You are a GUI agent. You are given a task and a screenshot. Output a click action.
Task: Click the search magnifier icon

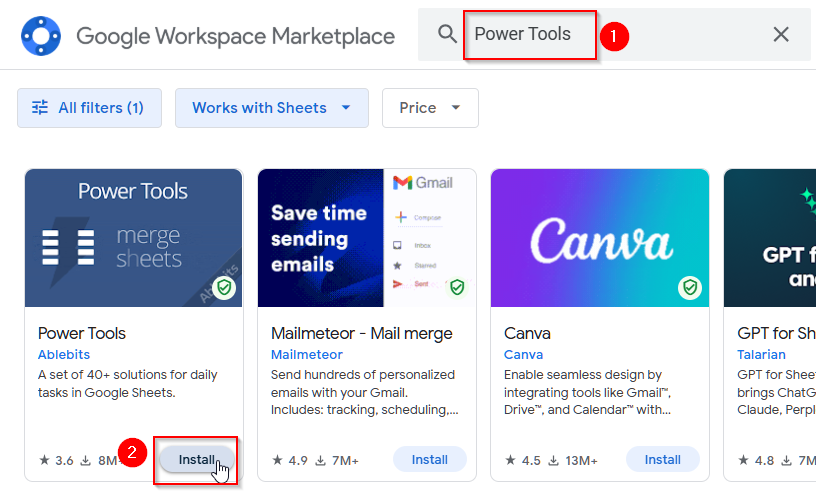click(447, 34)
